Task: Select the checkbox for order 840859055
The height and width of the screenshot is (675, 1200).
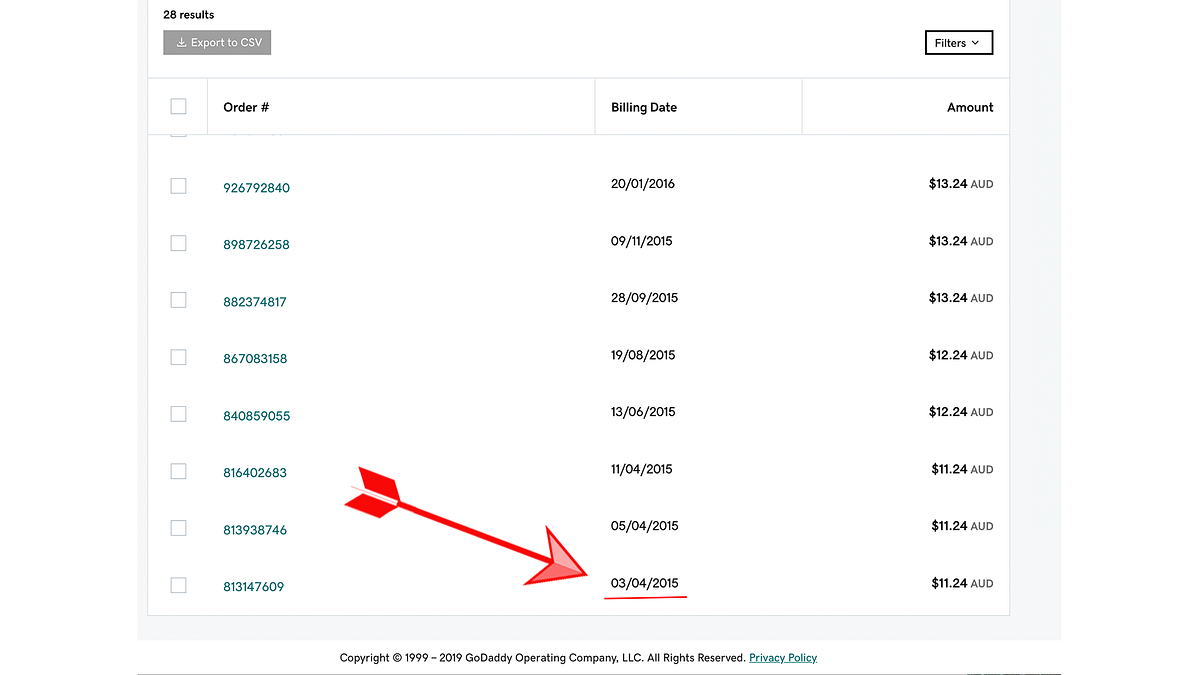Action: (178, 413)
